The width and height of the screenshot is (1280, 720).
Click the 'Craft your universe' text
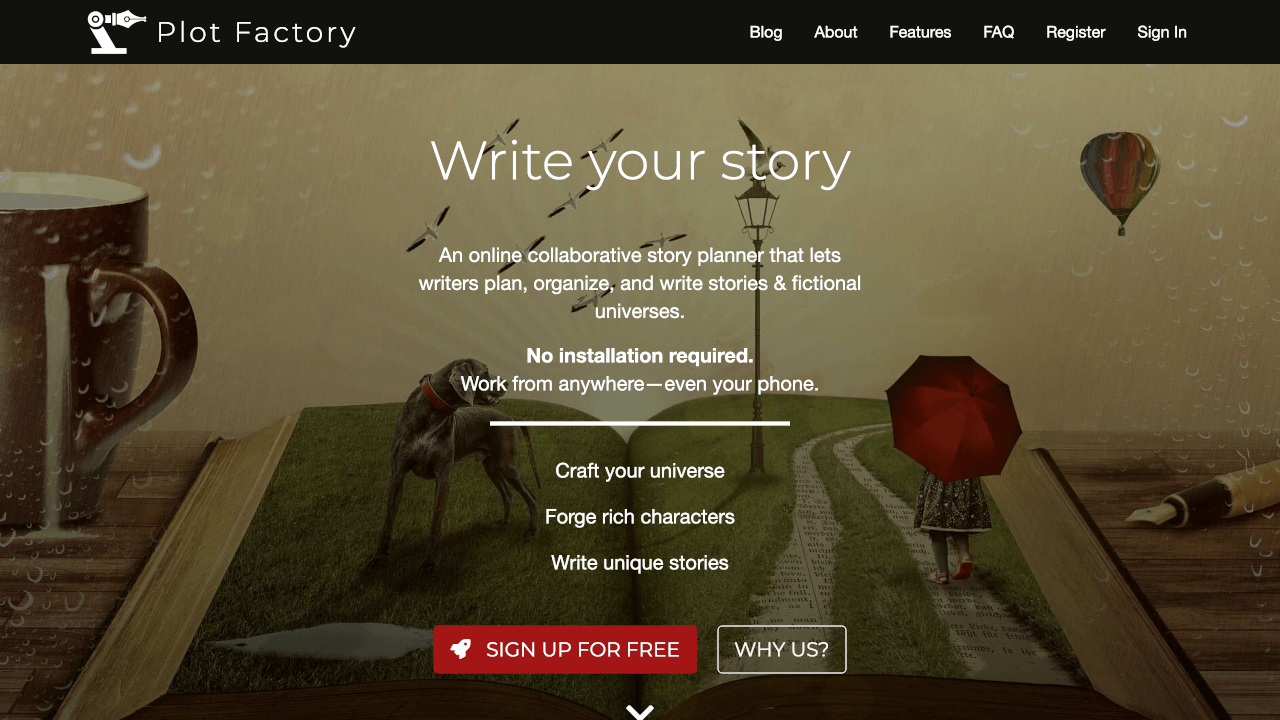640,471
